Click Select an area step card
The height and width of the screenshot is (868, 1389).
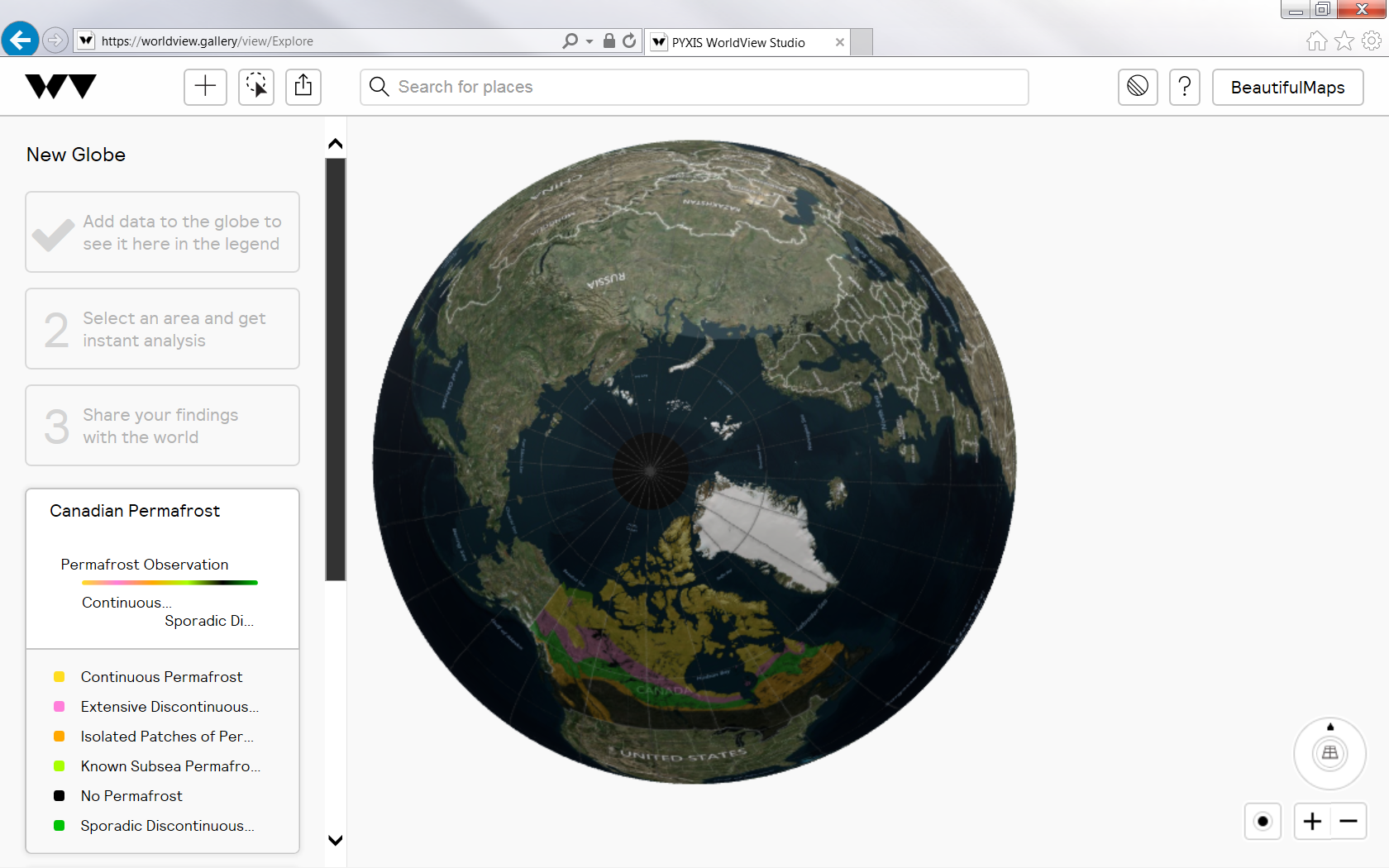pos(162,329)
